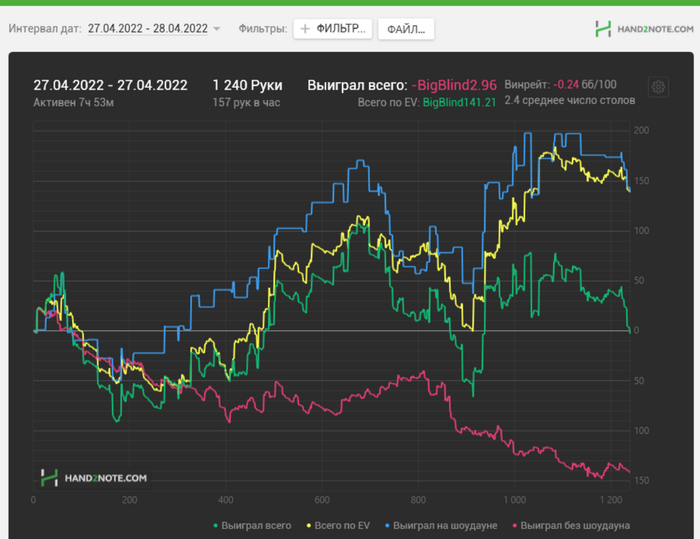Click chart title date 27.04.2022 - 27.04.2022

coord(111,85)
